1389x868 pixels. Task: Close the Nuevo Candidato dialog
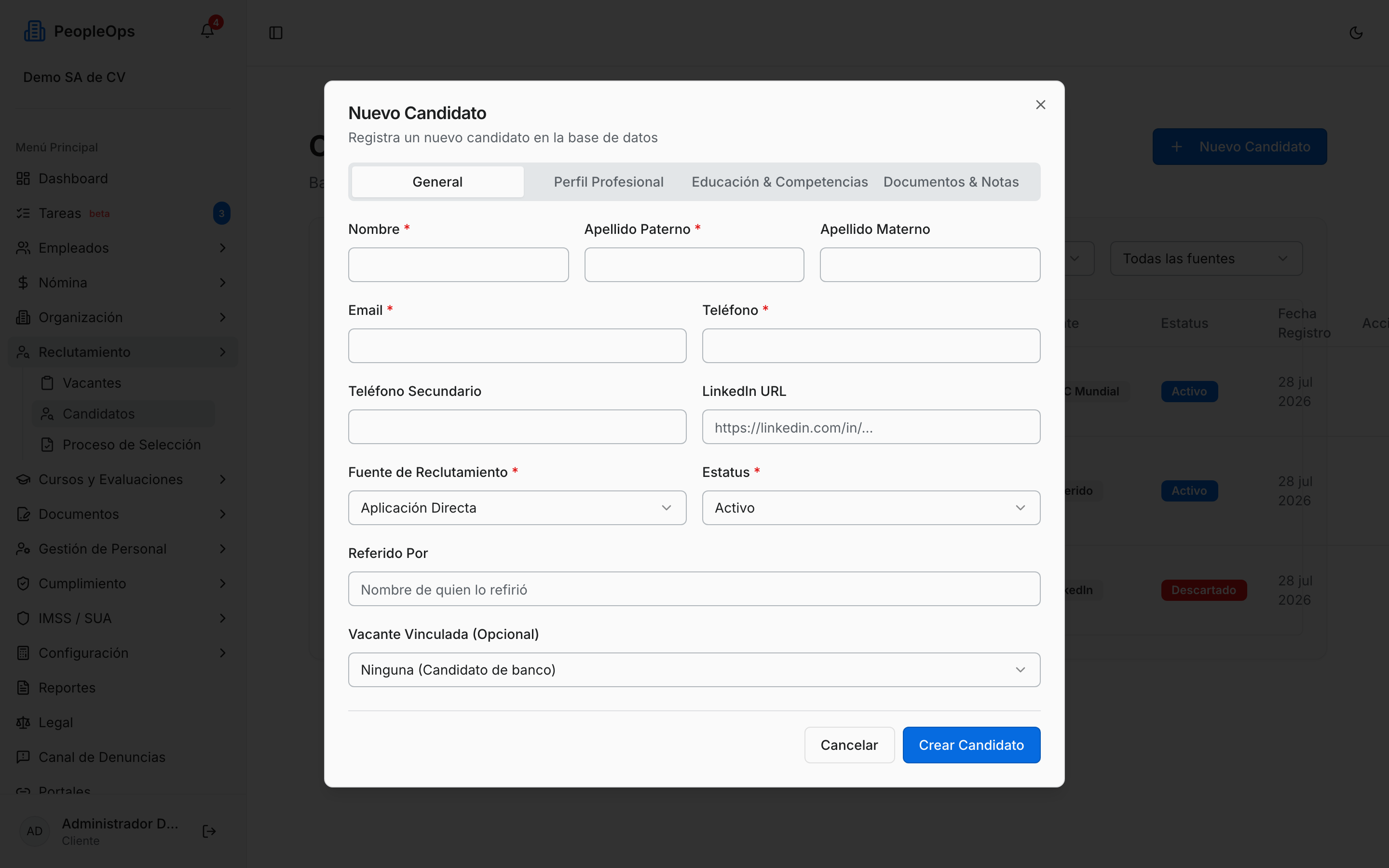pyautogui.click(x=1040, y=105)
